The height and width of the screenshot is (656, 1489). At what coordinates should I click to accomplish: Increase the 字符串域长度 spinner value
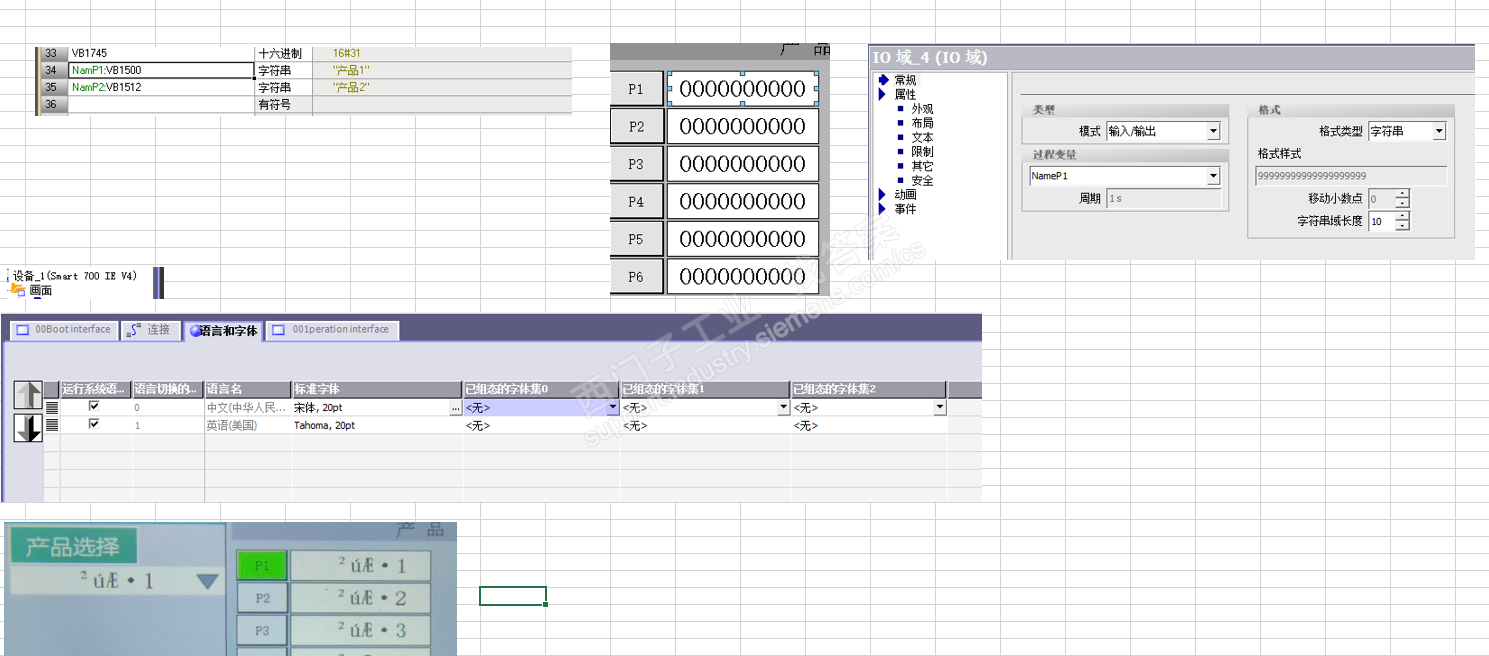point(1402,216)
